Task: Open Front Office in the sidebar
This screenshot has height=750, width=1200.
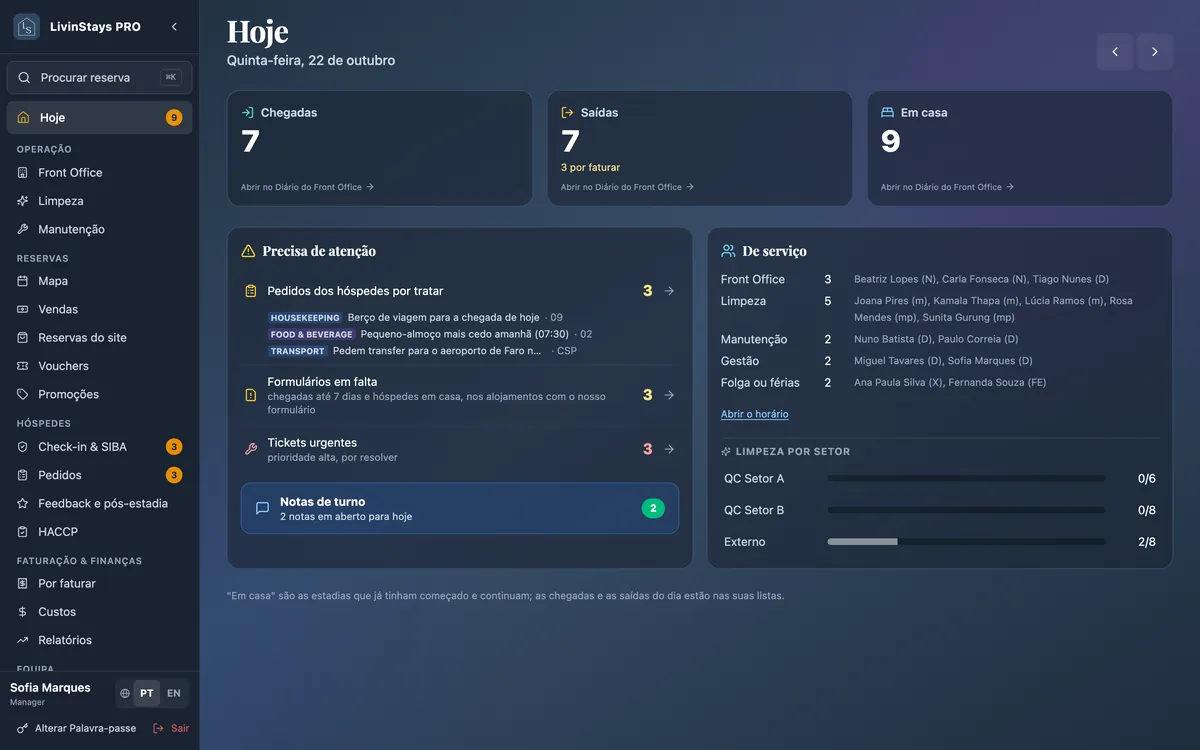Action: tap(99, 173)
